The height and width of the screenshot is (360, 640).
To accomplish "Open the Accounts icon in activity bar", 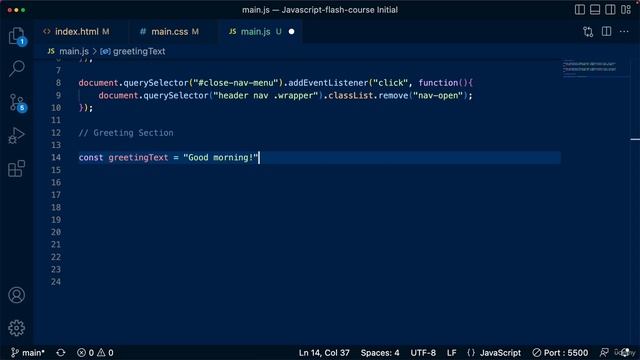I will (17, 295).
